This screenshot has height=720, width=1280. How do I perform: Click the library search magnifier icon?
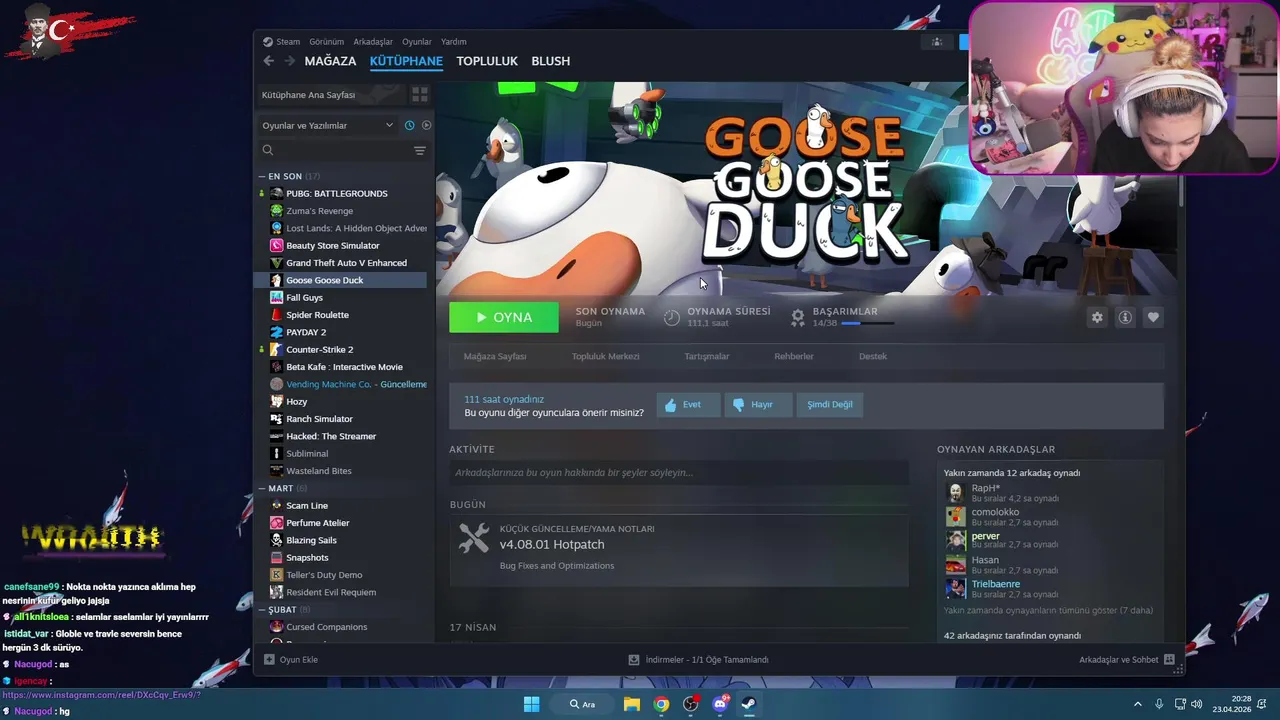[x=268, y=150]
